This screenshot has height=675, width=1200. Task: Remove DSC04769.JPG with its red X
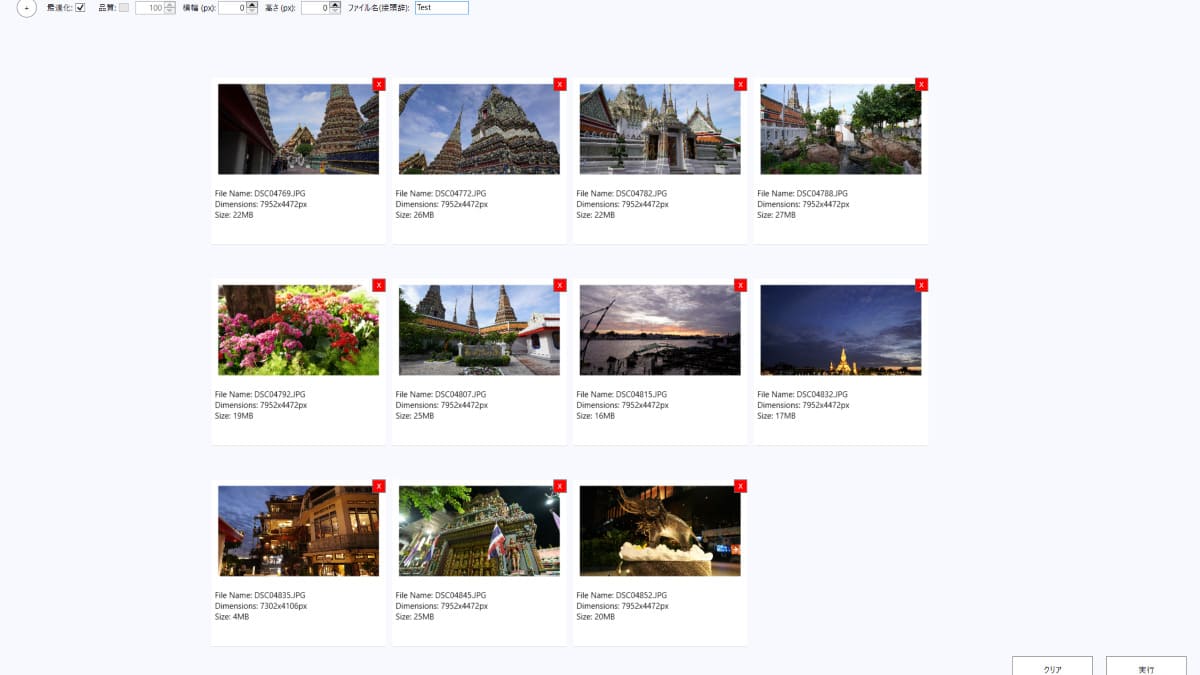[x=378, y=85]
